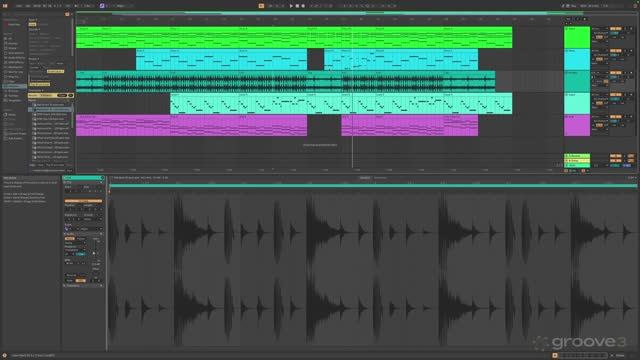Select the Sounds category in browser

13,43
